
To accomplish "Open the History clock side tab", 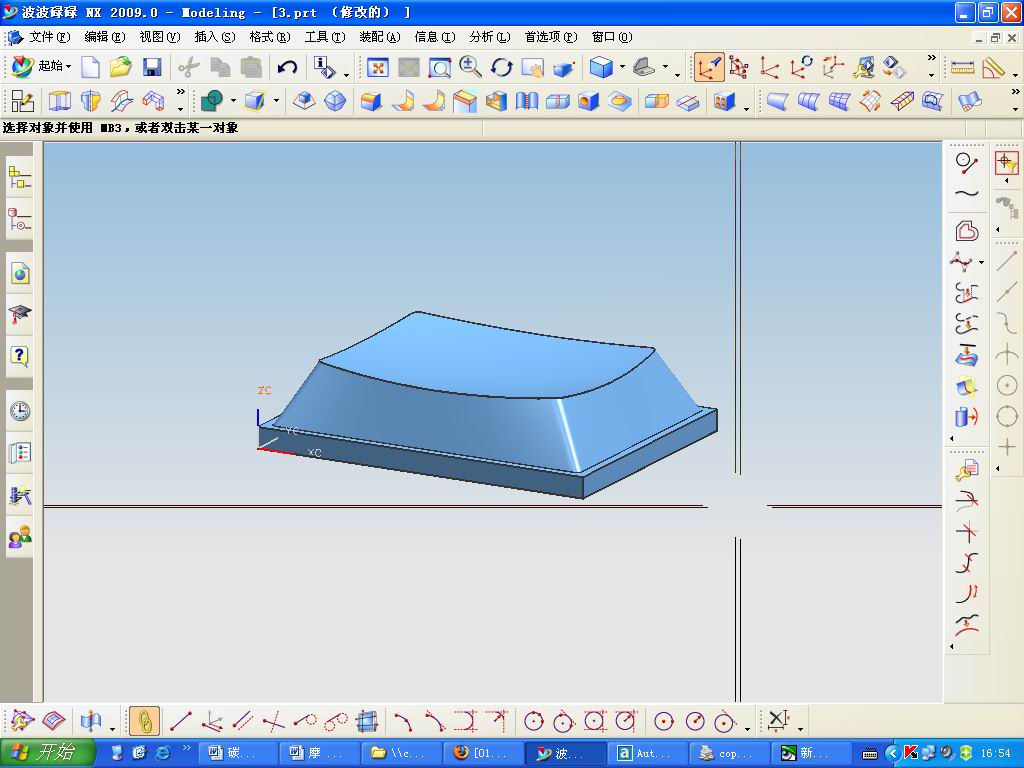I will 20,411.
